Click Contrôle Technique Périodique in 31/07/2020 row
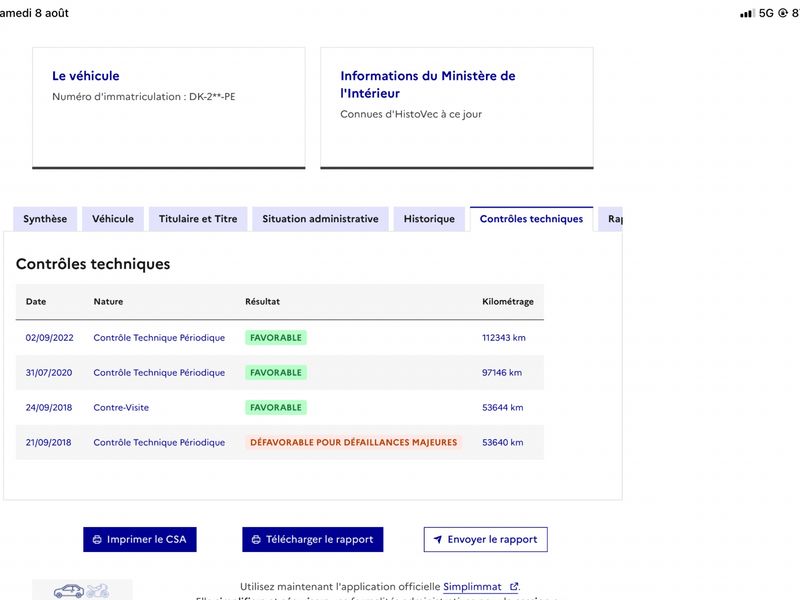 pos(159,372)
